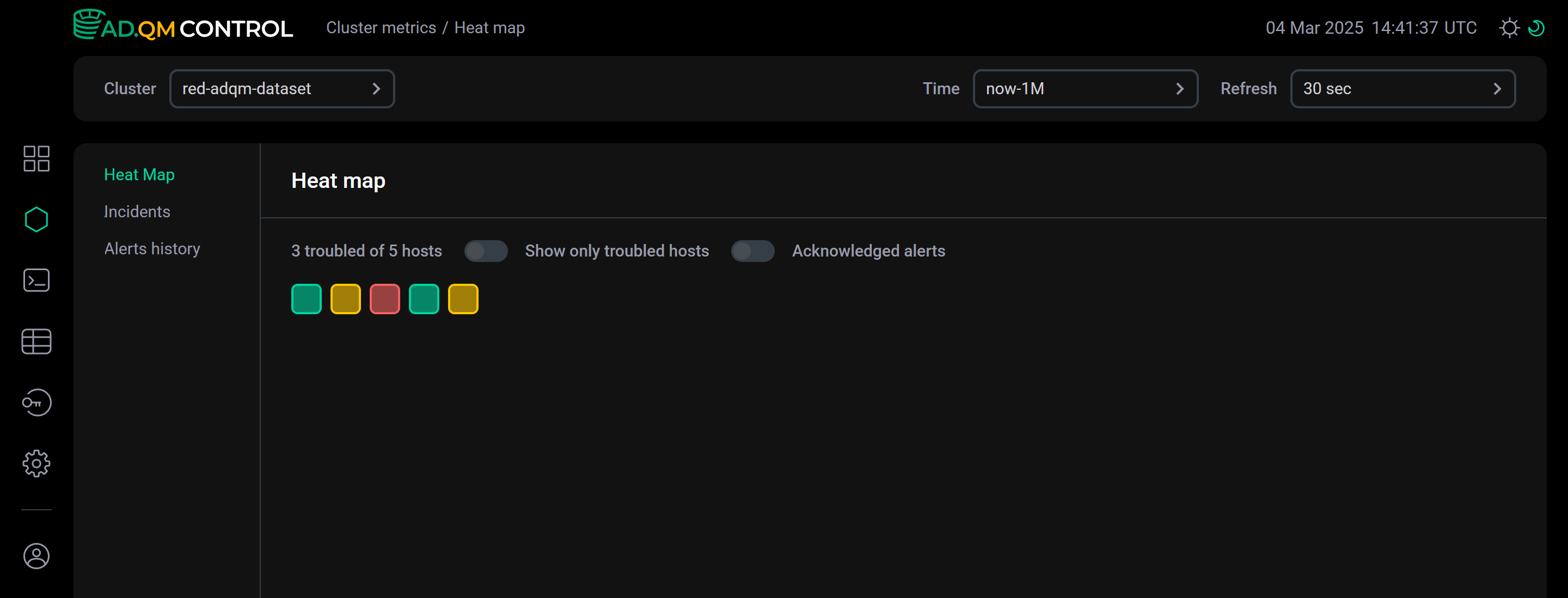Switch theme using the sun icon

(x=1510, y=27)
